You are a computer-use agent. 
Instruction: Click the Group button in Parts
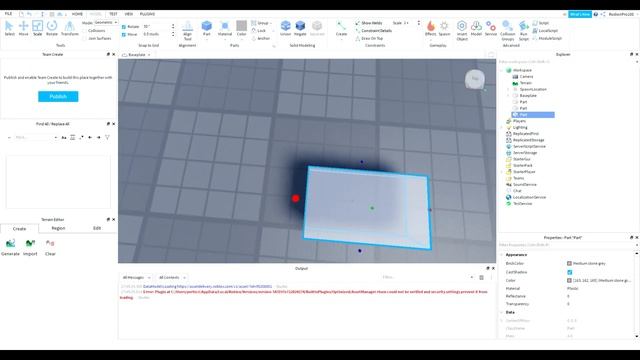click(260, 23)
